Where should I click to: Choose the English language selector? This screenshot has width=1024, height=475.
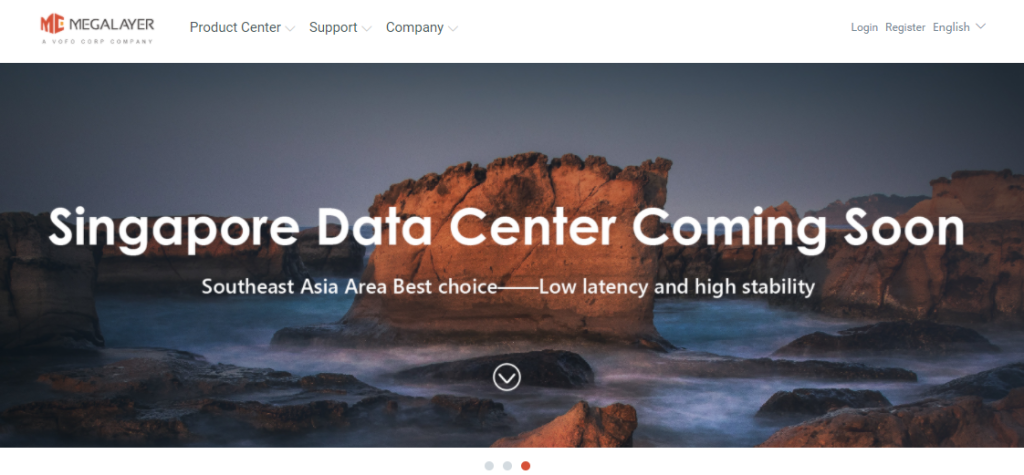(x=951, y=27)
